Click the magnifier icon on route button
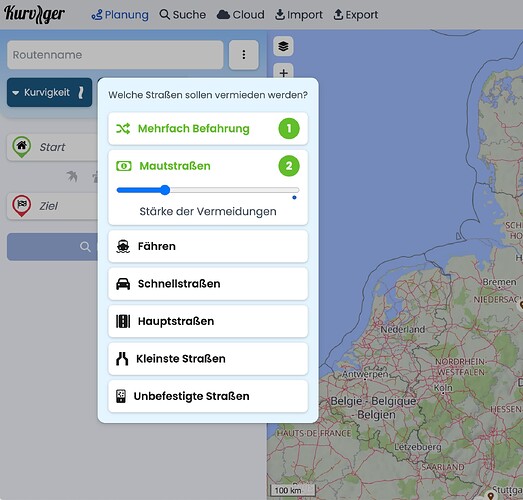The height and width of the screenshot is (500, 523). tap(85, 247)
